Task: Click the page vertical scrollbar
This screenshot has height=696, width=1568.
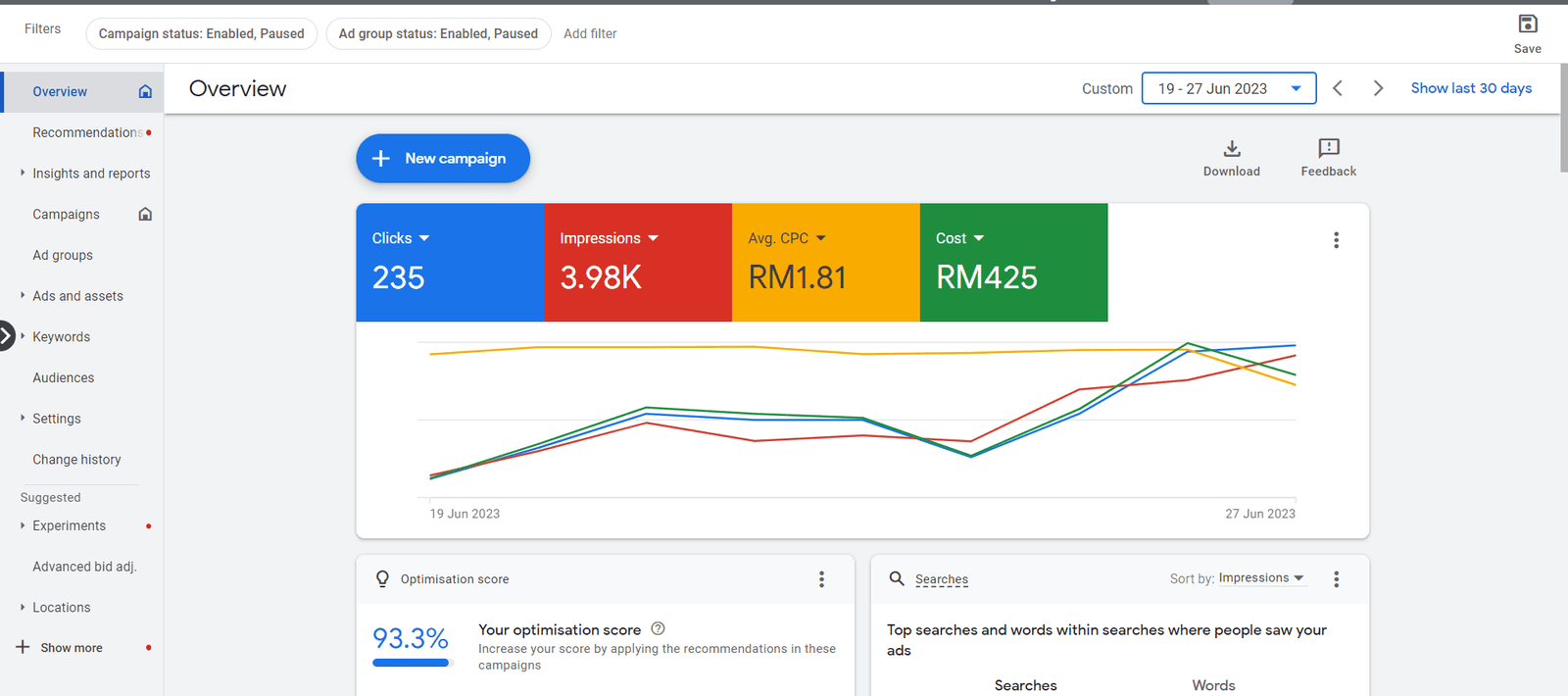Action: 1564,118
